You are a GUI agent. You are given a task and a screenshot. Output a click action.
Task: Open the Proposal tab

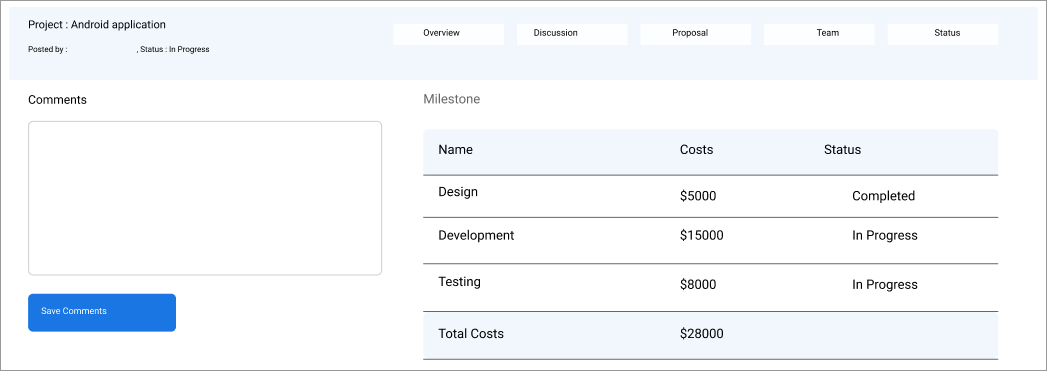tap(695, 34)
